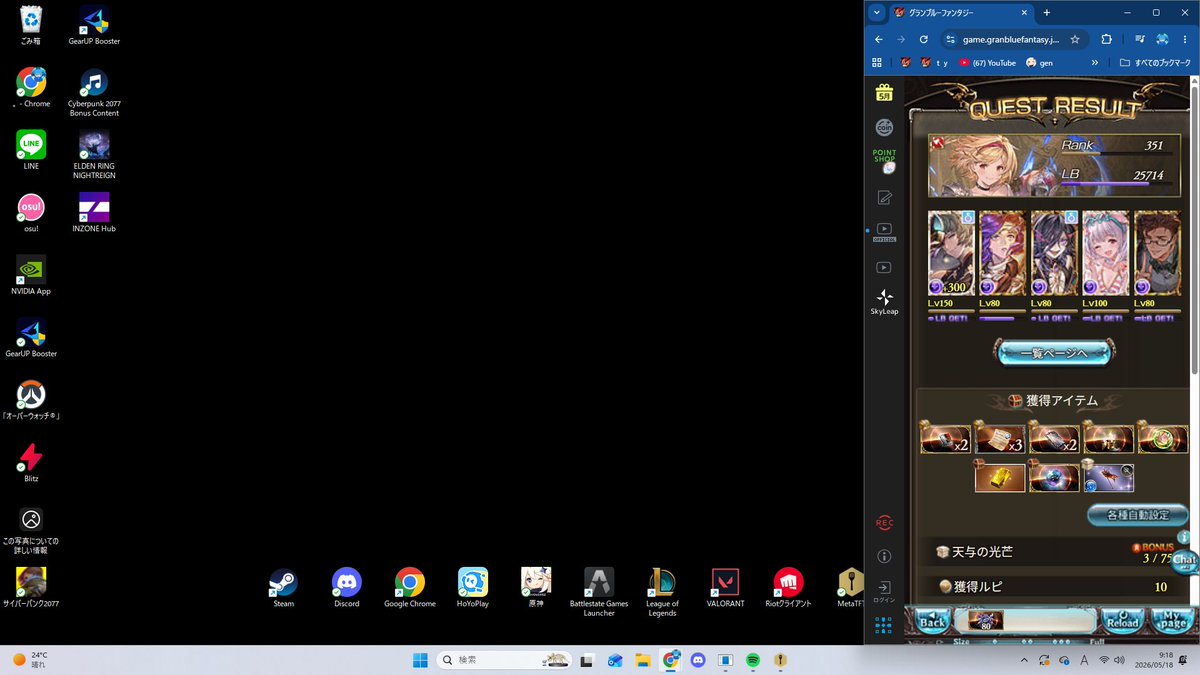This screenshot has width=1200, height=675.
Task: Select the Lv150 character portrait
Action: [x=951, y=253]
